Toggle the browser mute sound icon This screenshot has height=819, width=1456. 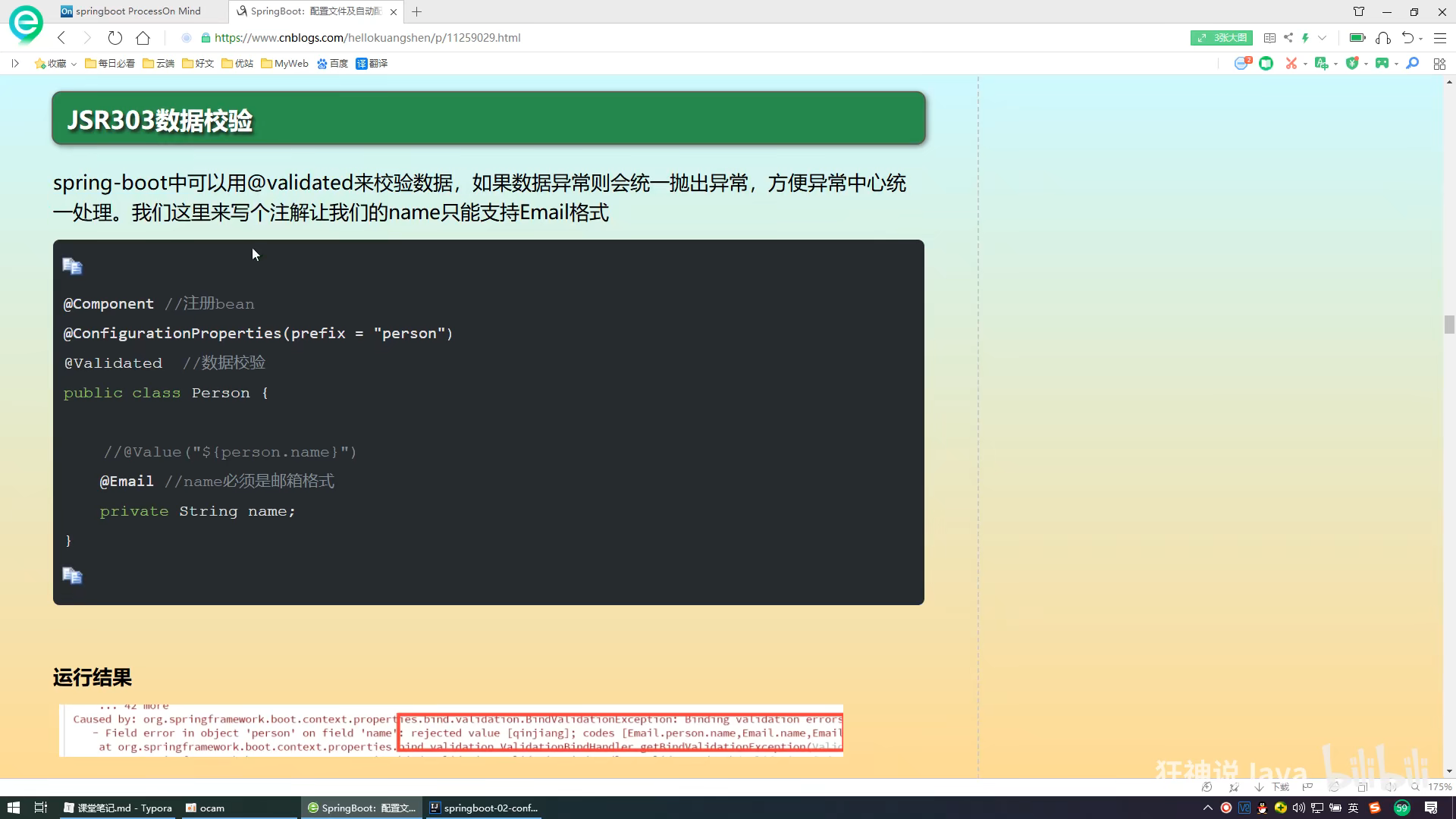click(1390, 787)
